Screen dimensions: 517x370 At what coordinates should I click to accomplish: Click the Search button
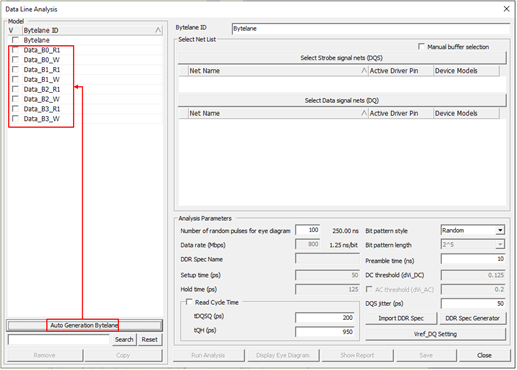[124, 339]
